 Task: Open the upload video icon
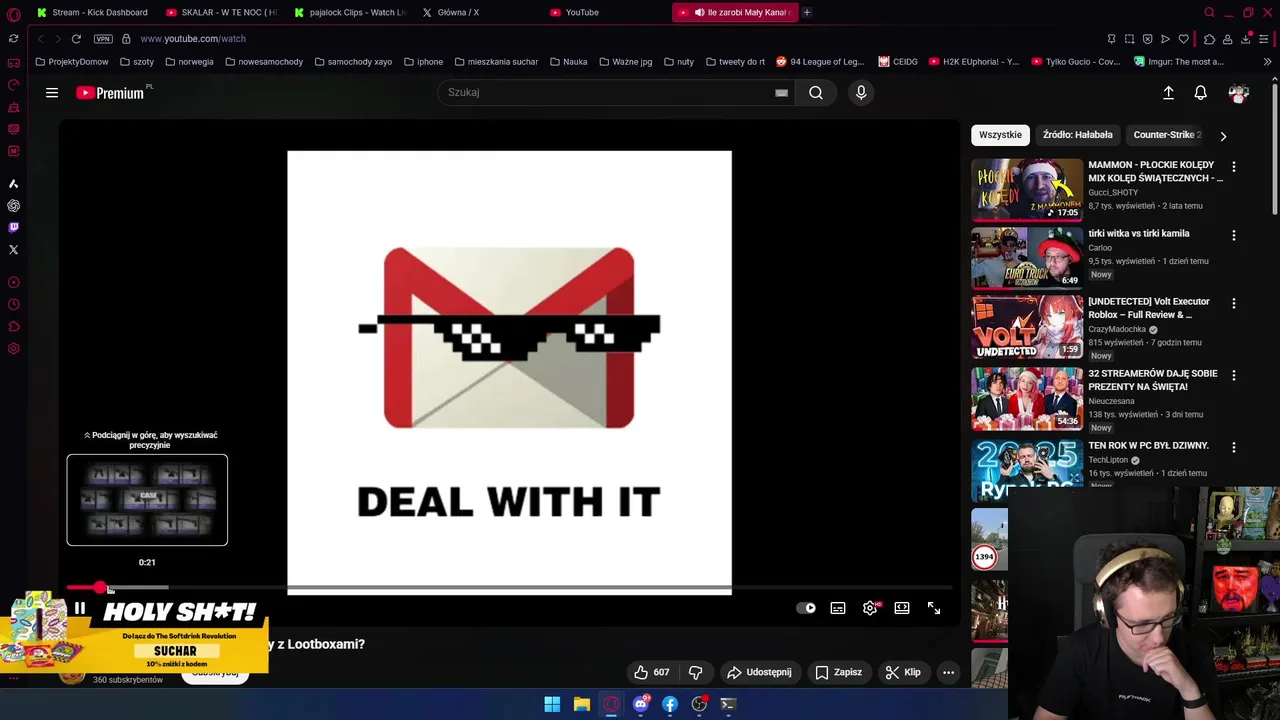pyautogui.click(x=1168, y=92)
